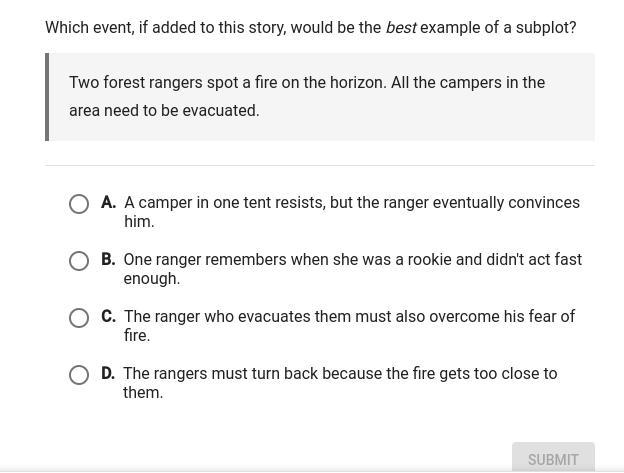Click the horizontal divider below the passage
Image resolution: width=624 pixels, height=473 pixels.
pos(320,165)
